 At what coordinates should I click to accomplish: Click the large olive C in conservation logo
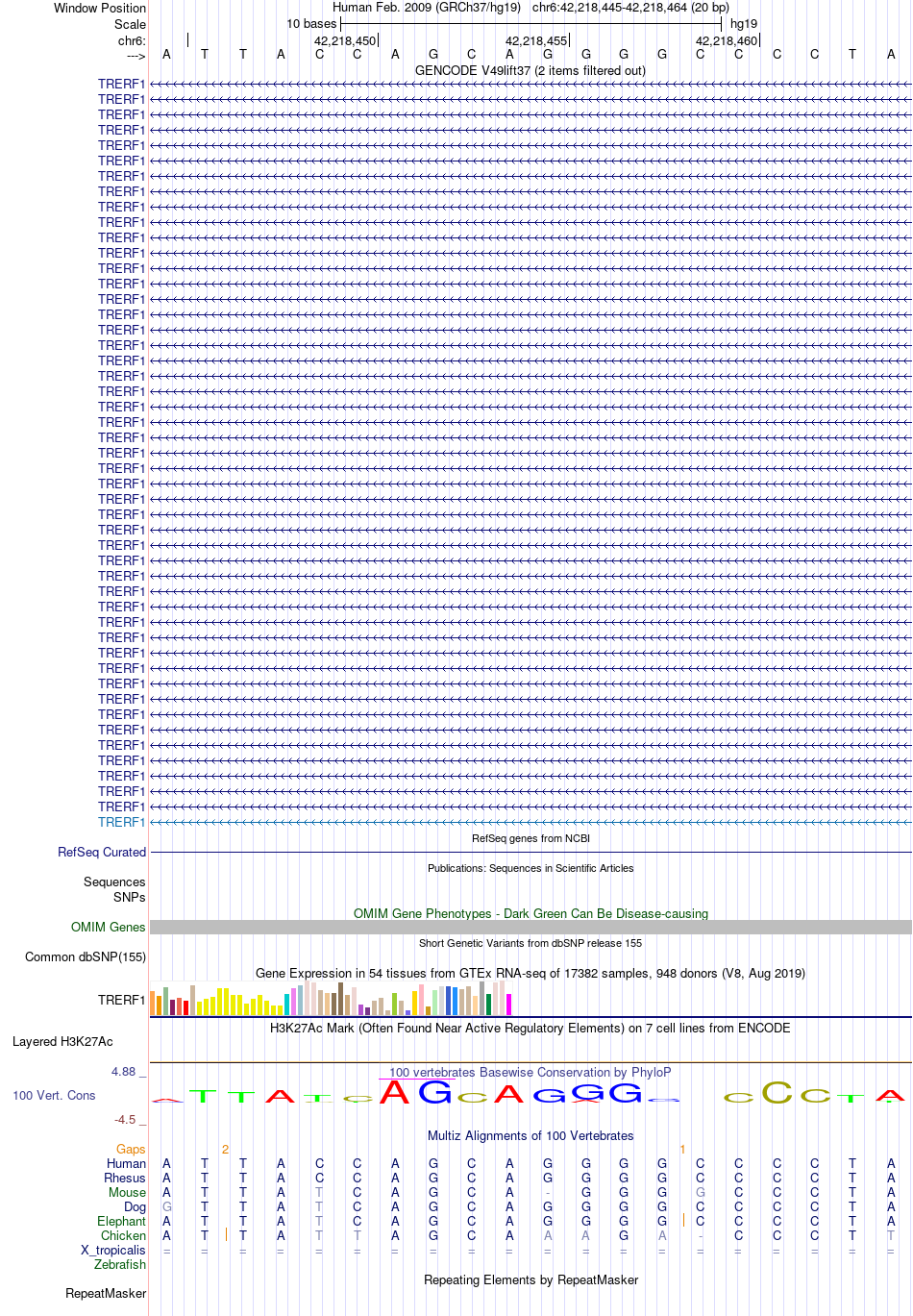click(777, 1093)
